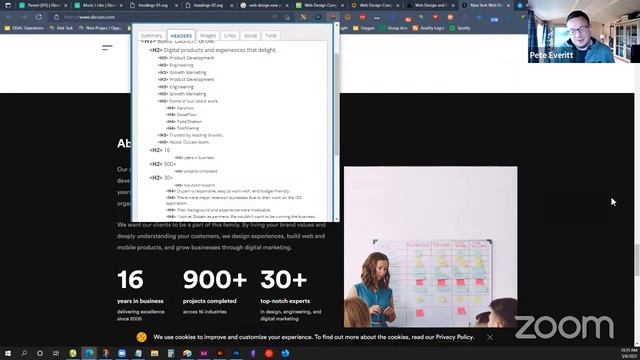Close the cookie notice banner
Screen dimensions: 640x360
[x=490, y=337]
